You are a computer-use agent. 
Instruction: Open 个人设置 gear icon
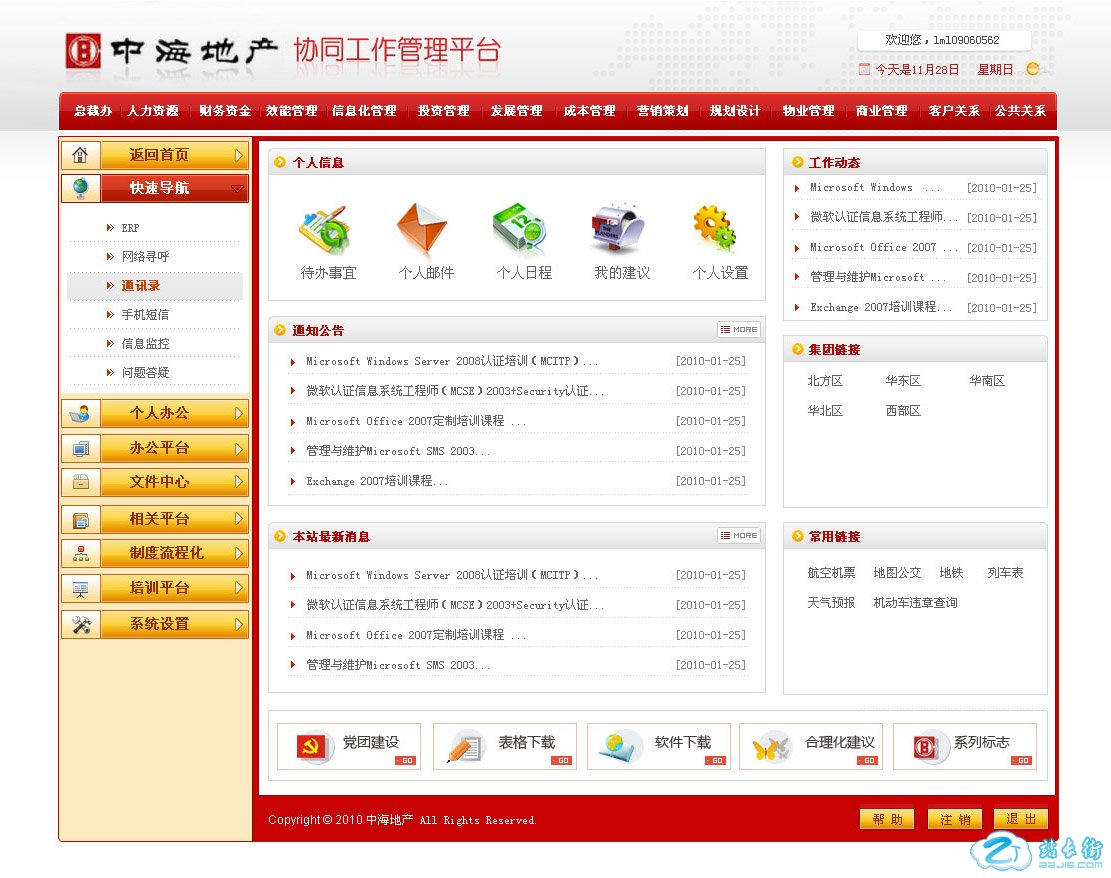pos(716,230)
